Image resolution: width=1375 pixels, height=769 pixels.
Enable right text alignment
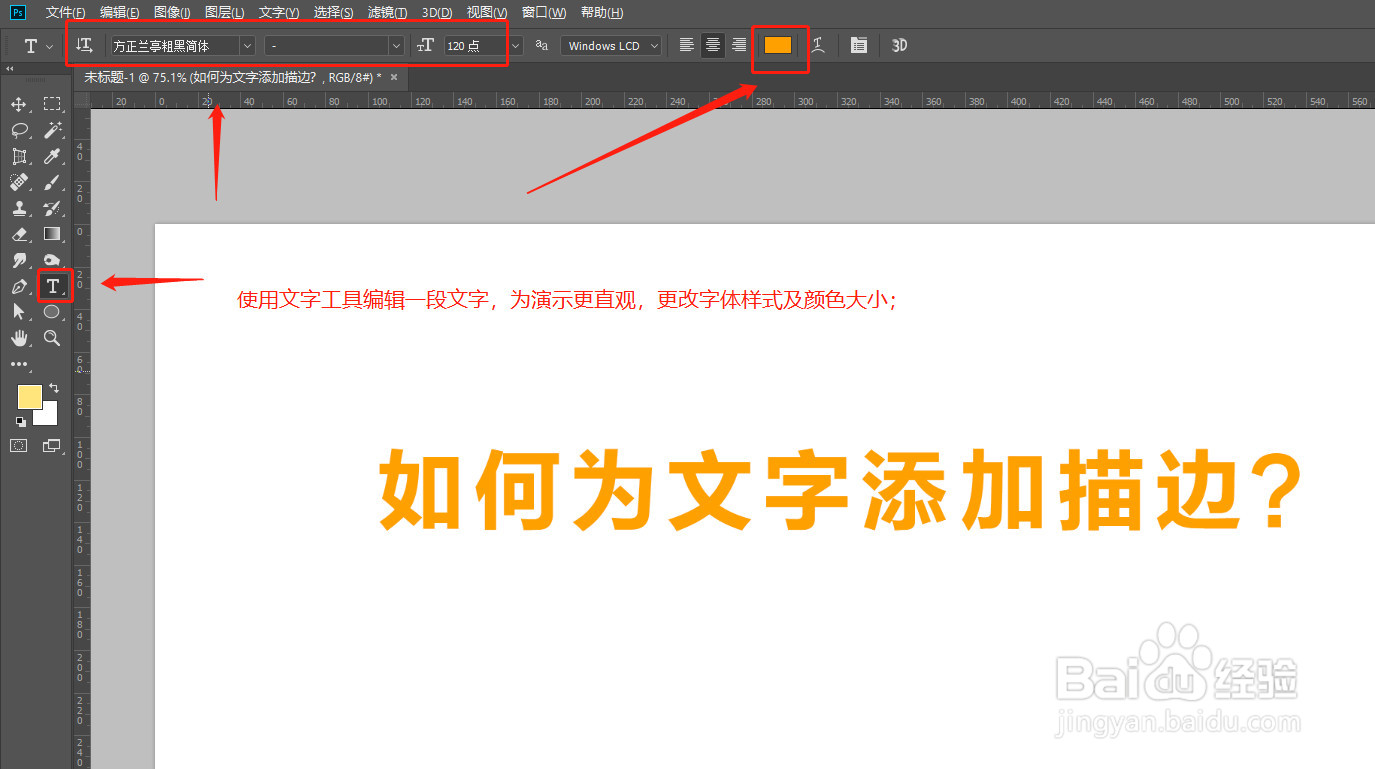click(x=739, y=45)
